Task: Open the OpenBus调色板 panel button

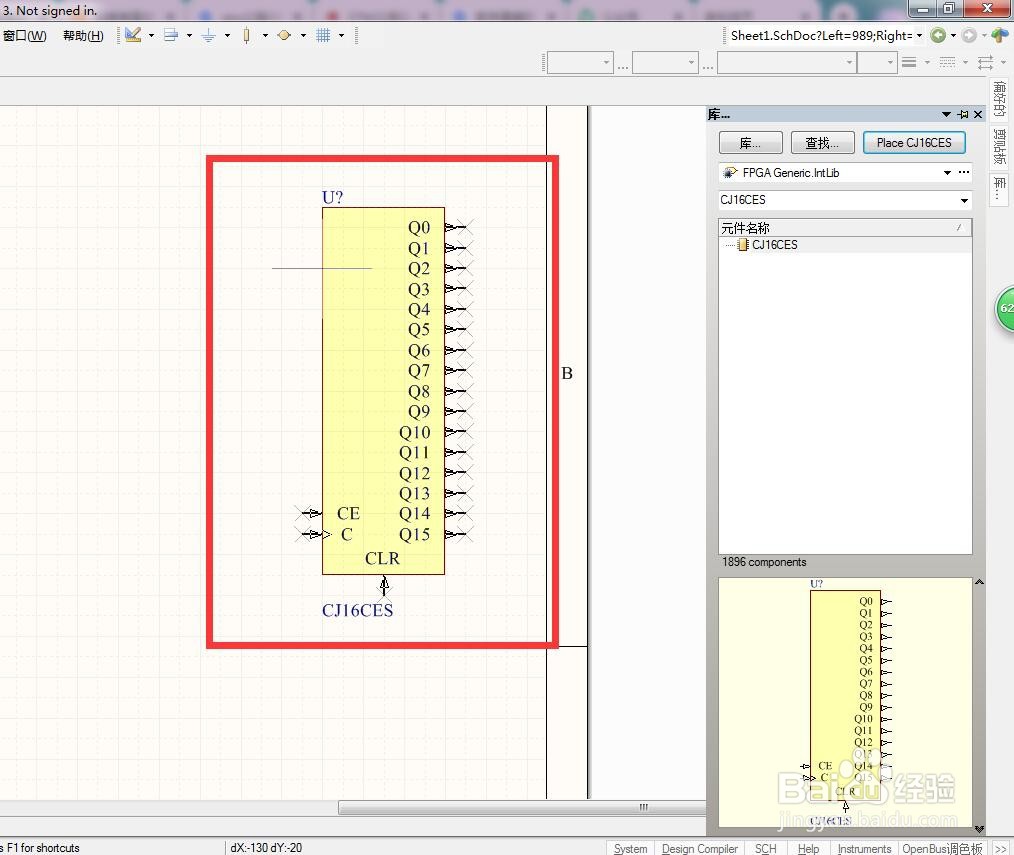Action: coord(942,849)
